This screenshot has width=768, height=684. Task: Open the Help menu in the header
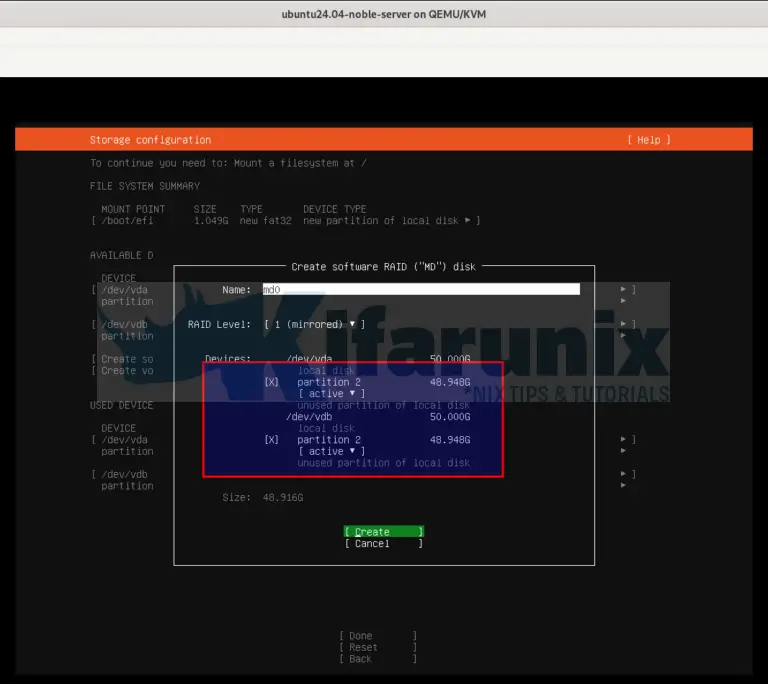tap(648, 140)
